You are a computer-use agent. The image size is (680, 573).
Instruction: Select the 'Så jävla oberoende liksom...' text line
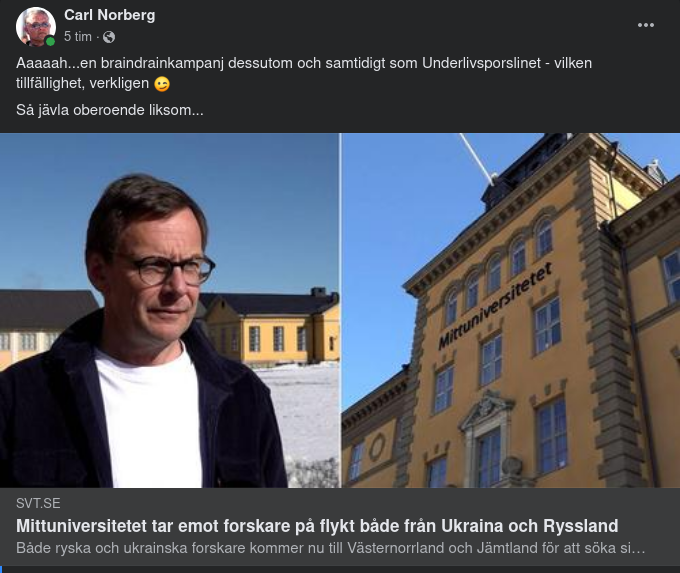coord(110,110)
